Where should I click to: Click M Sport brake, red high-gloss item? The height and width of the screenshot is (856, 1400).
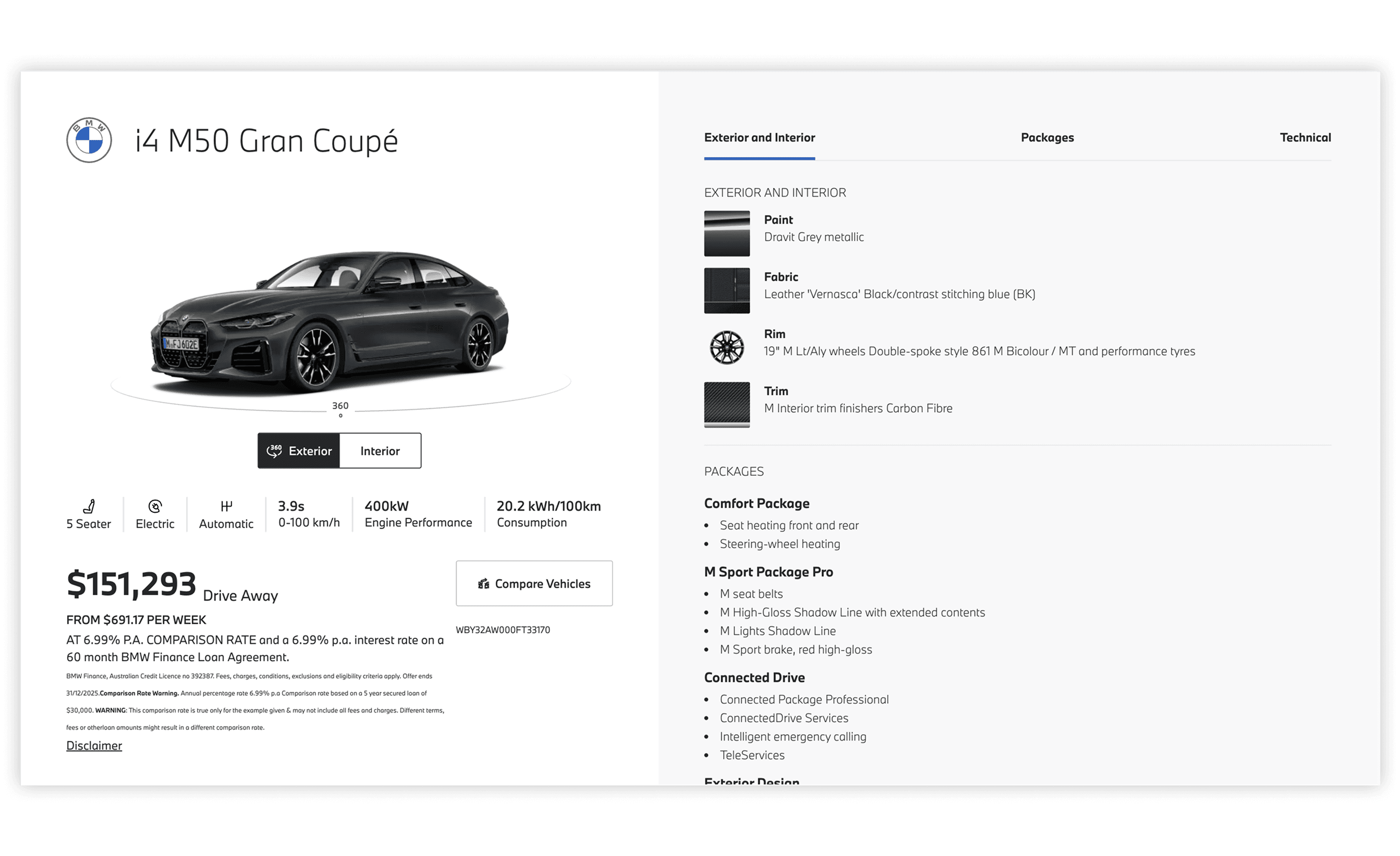pyautogui.click(x=796, y=650)
